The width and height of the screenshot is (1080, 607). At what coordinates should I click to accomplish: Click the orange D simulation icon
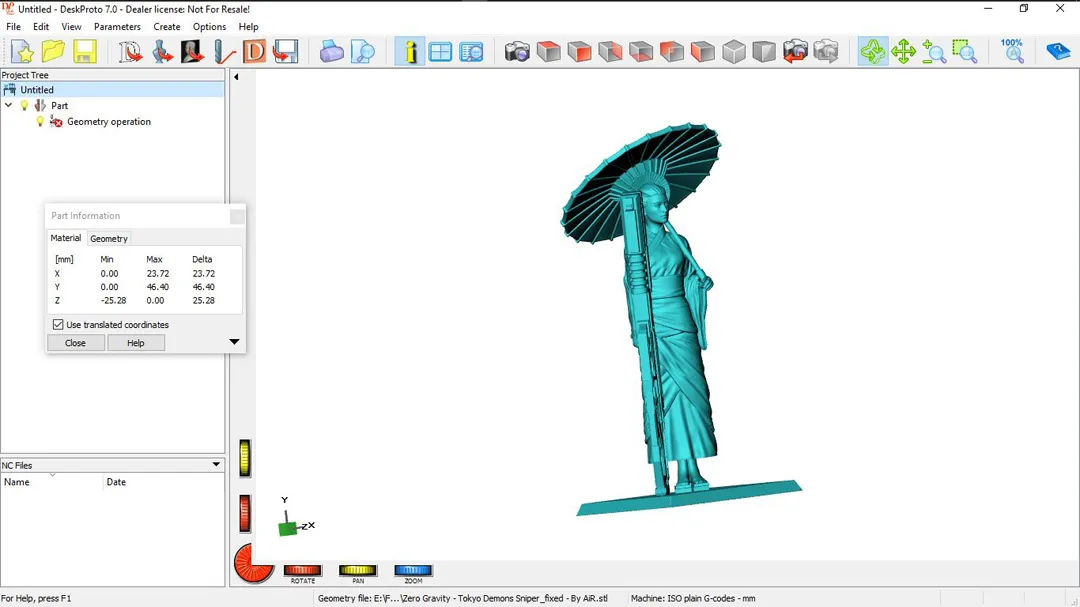tap(254, 52)
